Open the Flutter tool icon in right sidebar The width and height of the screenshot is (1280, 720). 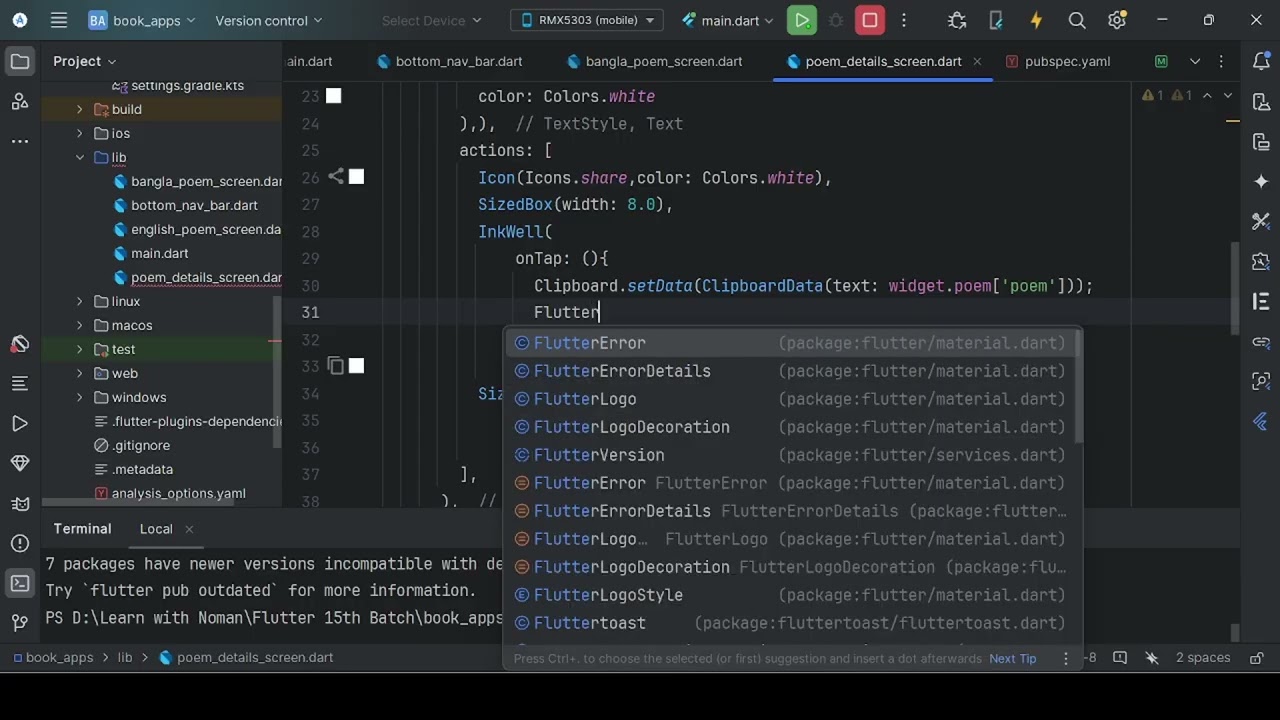point(1261,421)
